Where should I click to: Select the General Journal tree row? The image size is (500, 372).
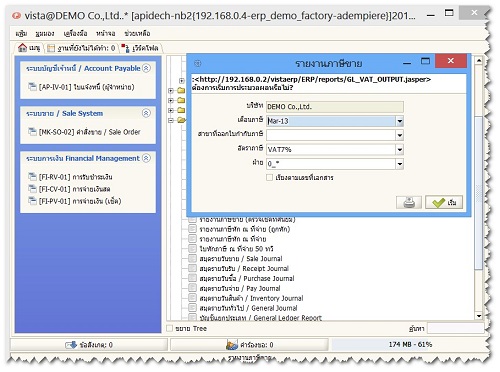[248, 308]
